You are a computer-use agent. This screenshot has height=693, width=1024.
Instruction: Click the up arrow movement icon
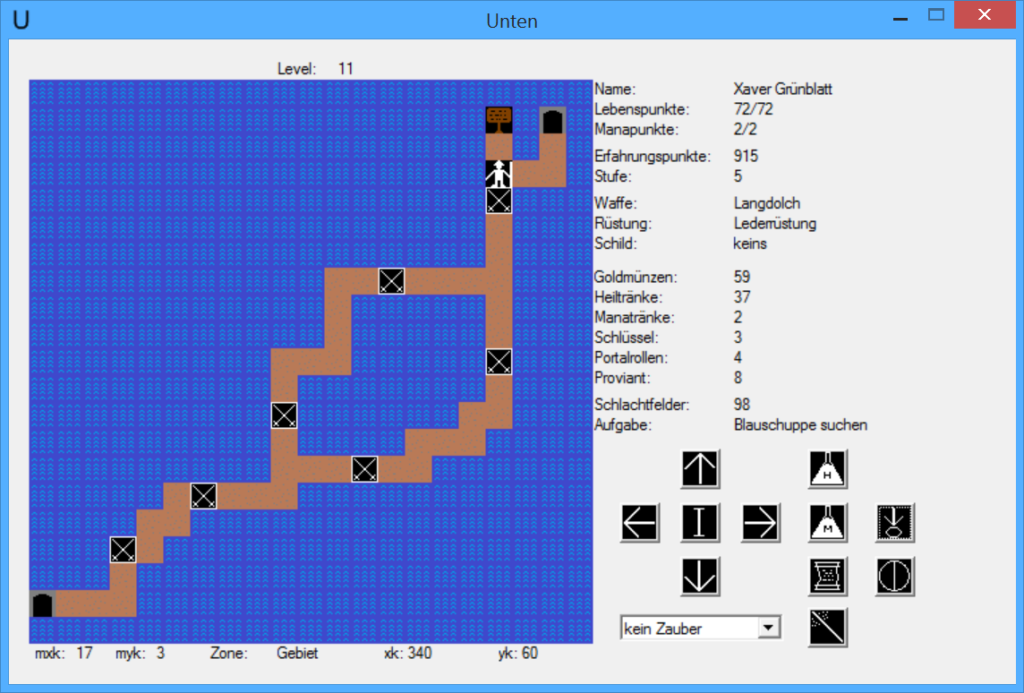coord(700,469)
